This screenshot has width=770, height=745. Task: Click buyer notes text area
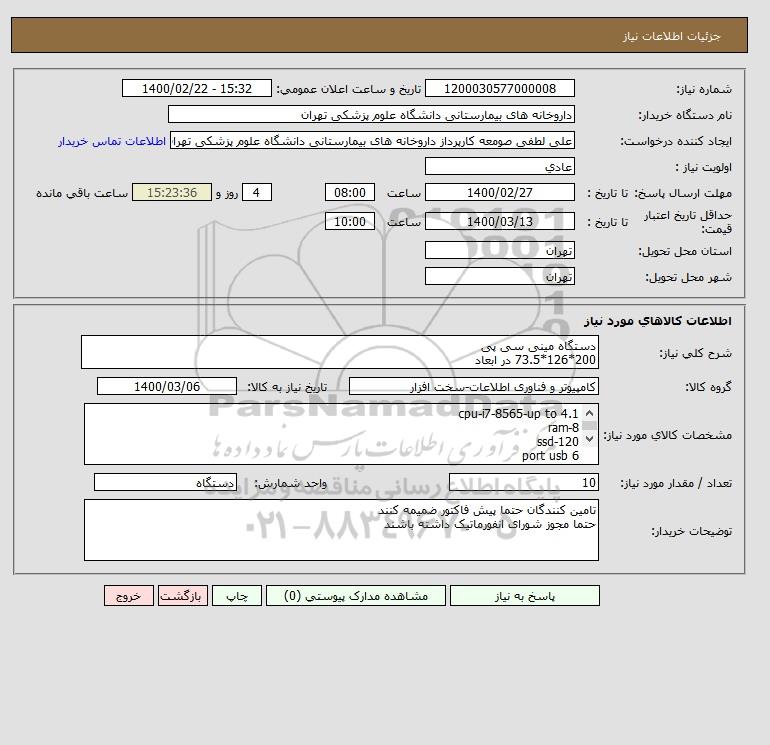pos(341,530)
